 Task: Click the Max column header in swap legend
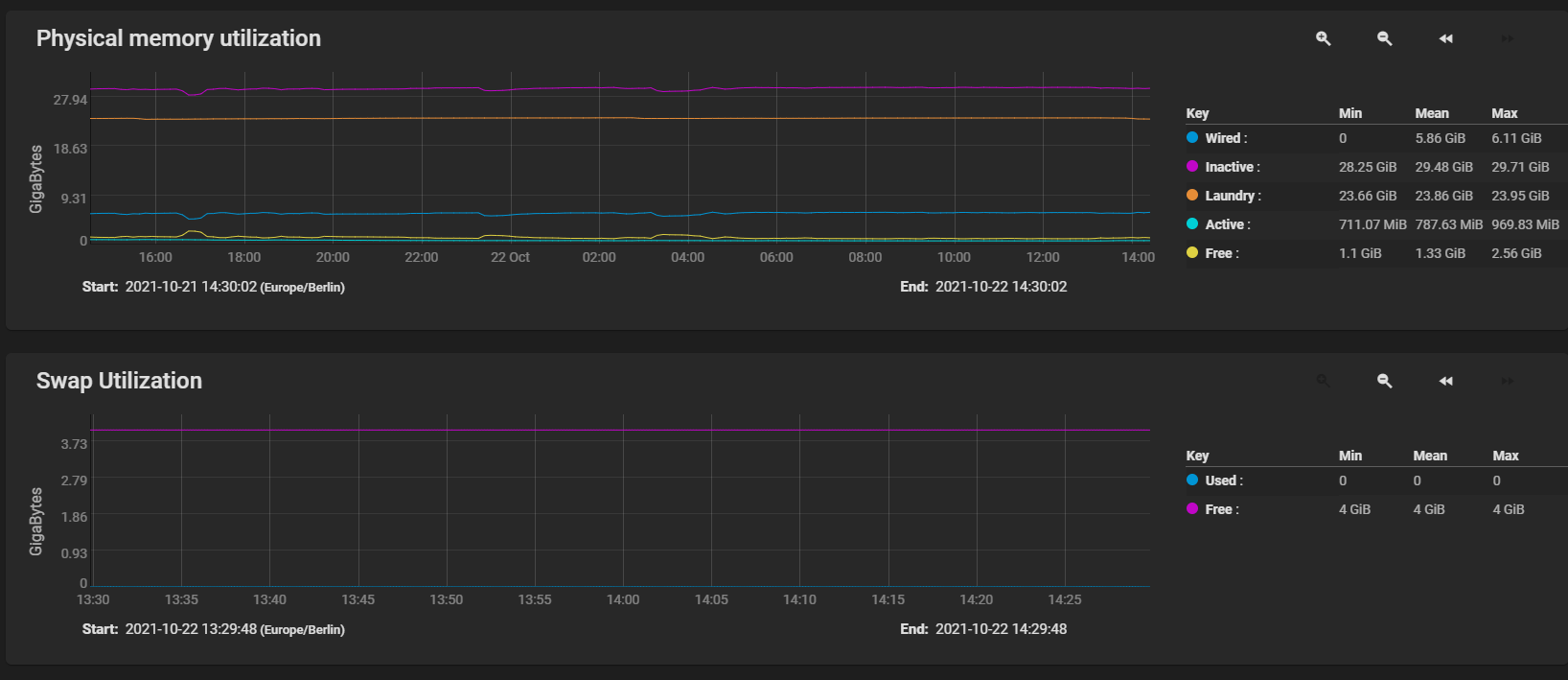tap(1506, 456)
